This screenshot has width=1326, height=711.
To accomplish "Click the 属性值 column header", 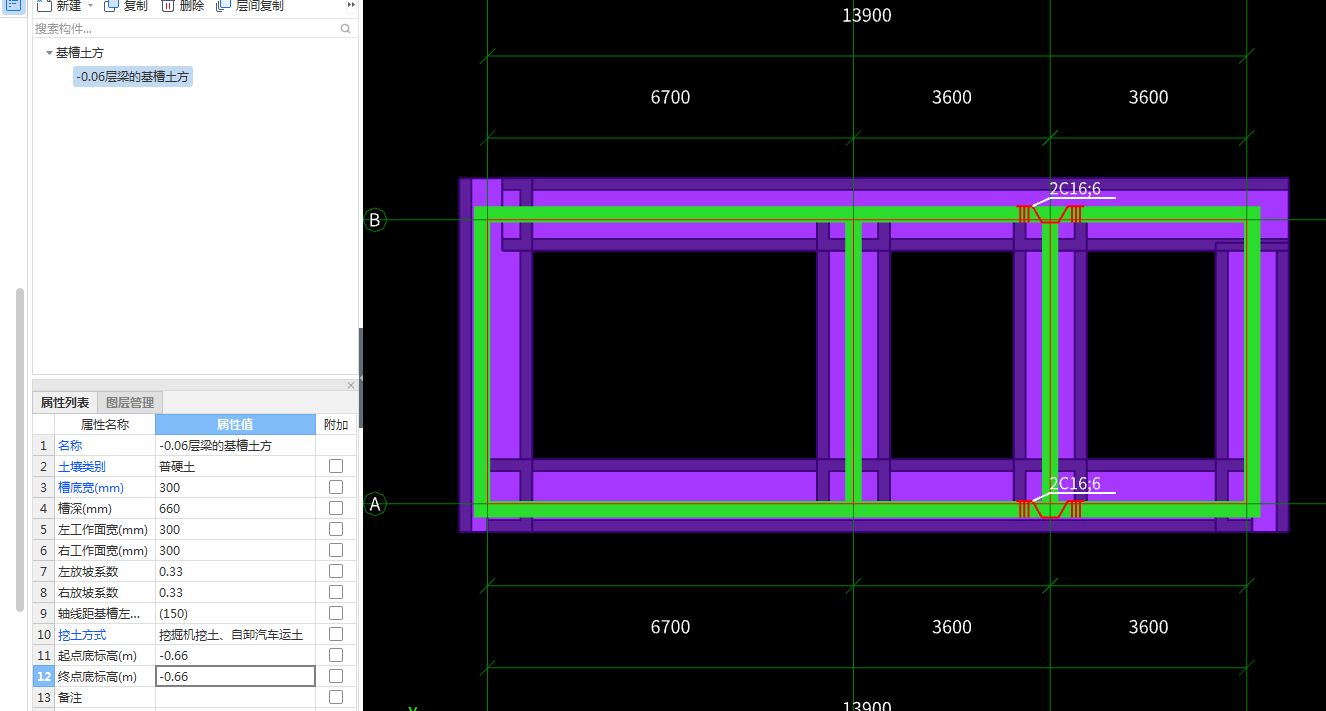I will 235,425.
